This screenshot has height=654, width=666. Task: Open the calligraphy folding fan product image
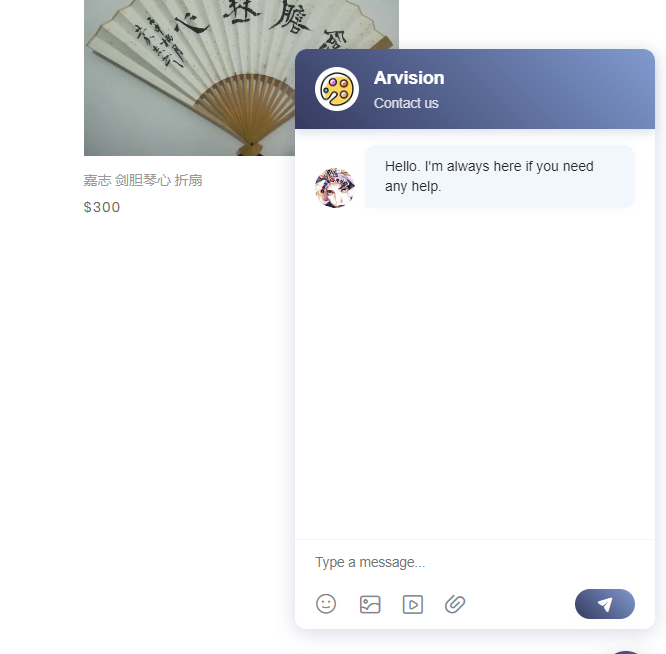(x=189, y=78)
